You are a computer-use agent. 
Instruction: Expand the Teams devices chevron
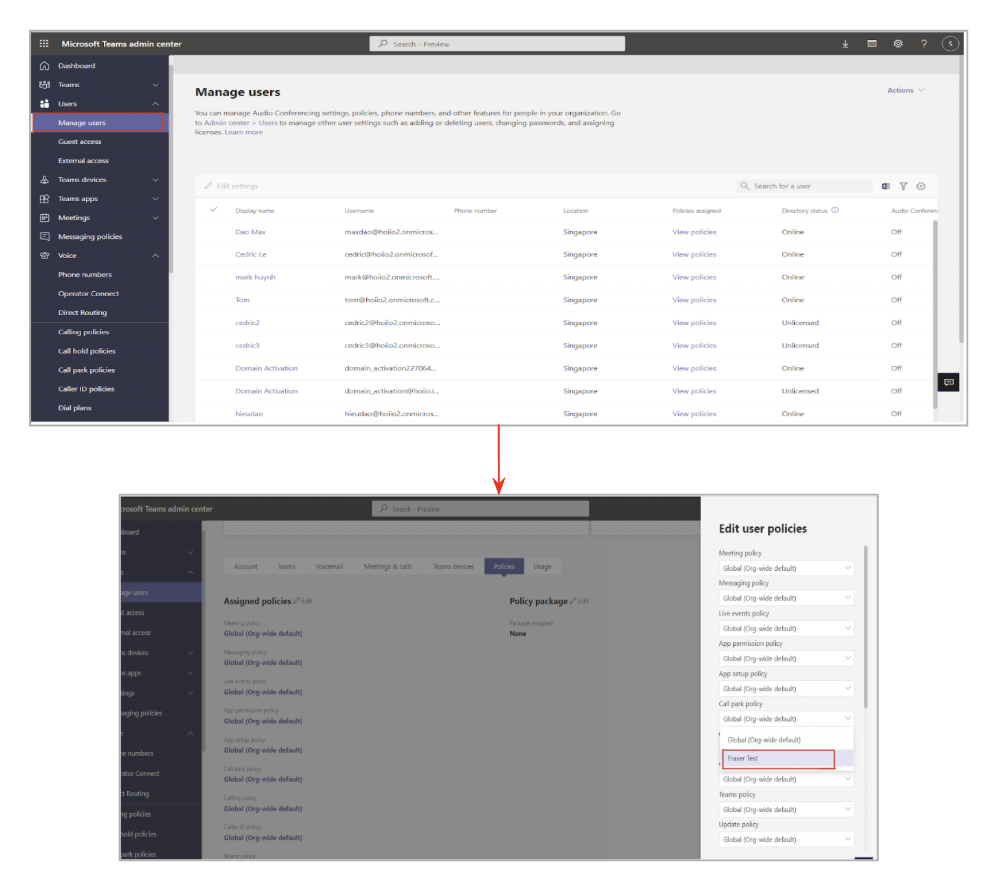coord(155,180)
